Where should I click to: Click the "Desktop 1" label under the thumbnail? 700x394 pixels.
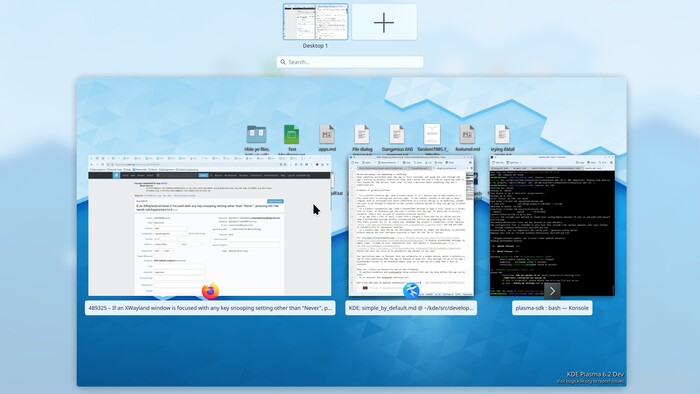coord(315,46)
